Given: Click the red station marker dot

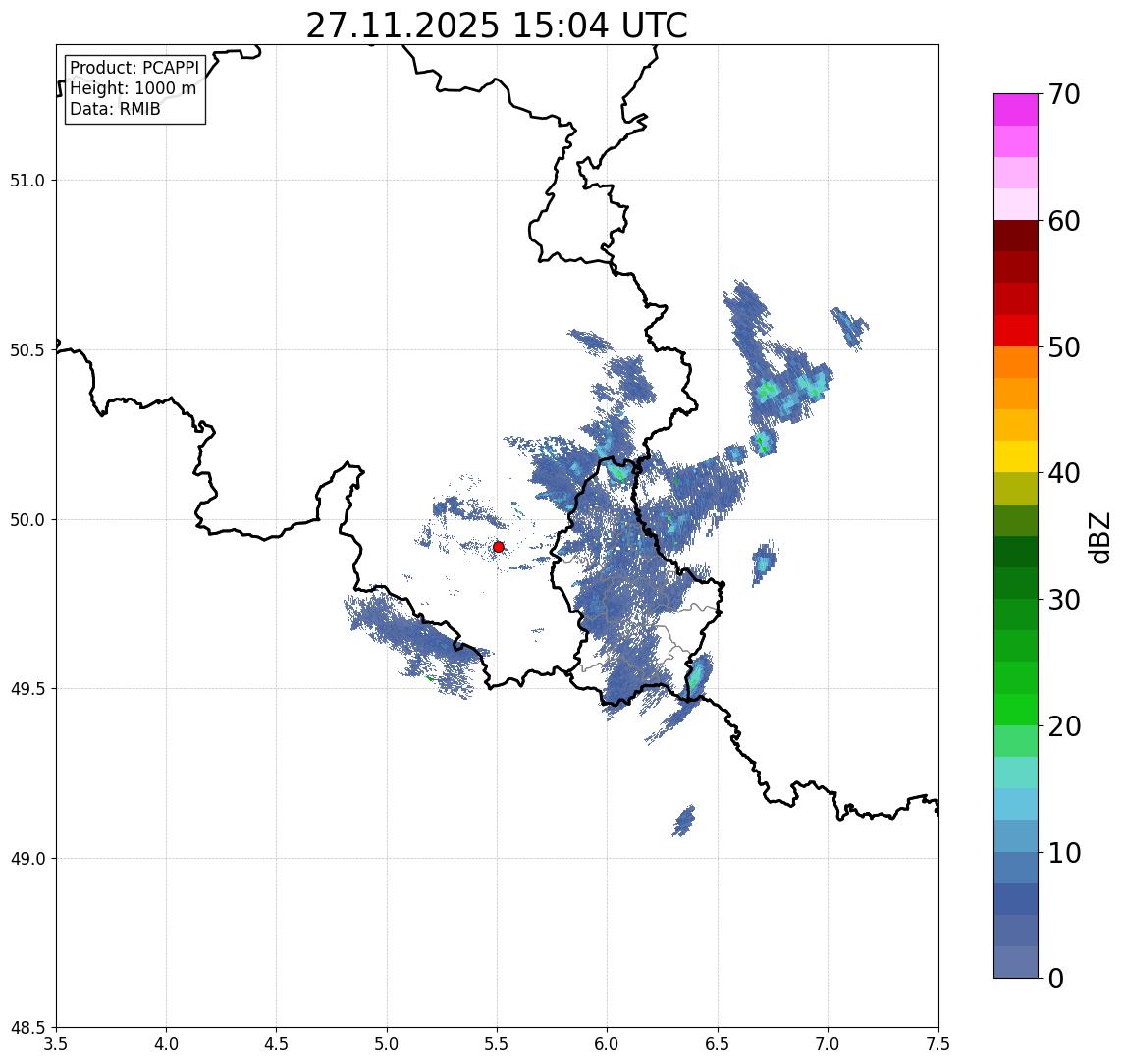Looking at the screenshot, I should [x=499, y=547].
